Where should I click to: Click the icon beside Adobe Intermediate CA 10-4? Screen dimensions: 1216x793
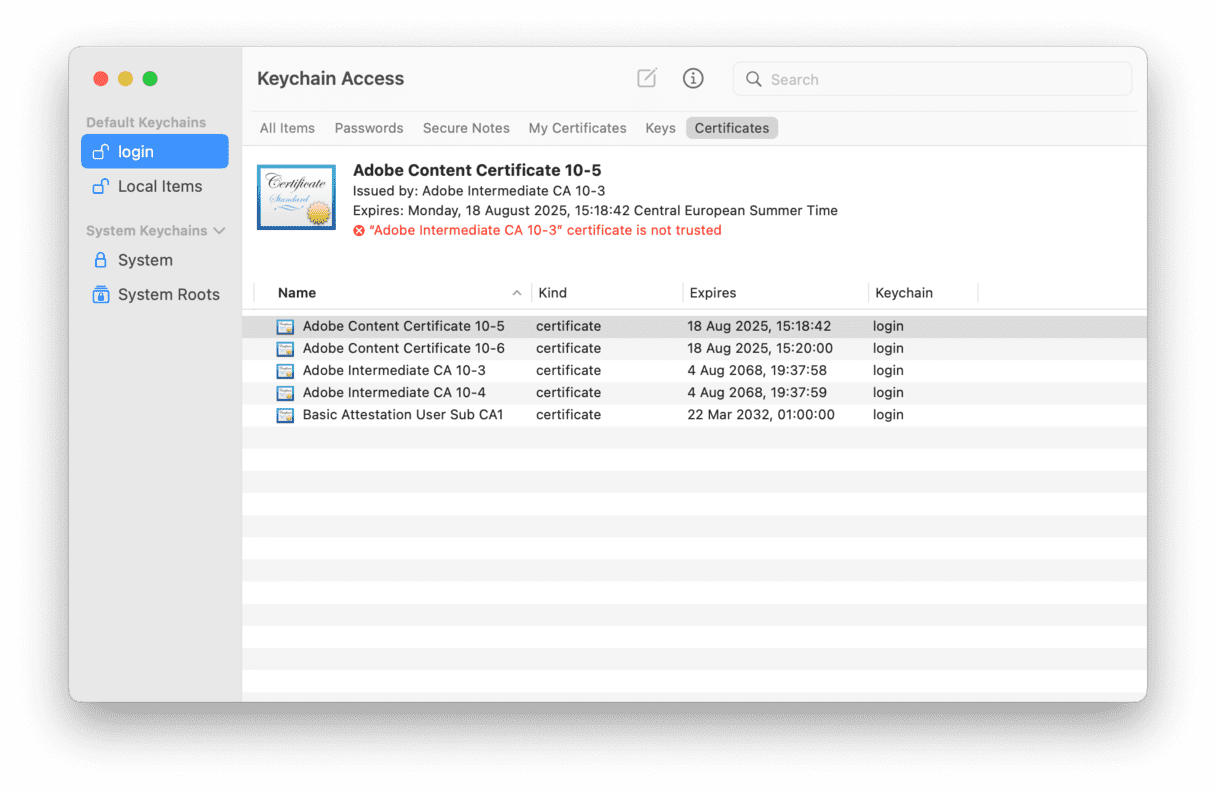pos(285,393)
